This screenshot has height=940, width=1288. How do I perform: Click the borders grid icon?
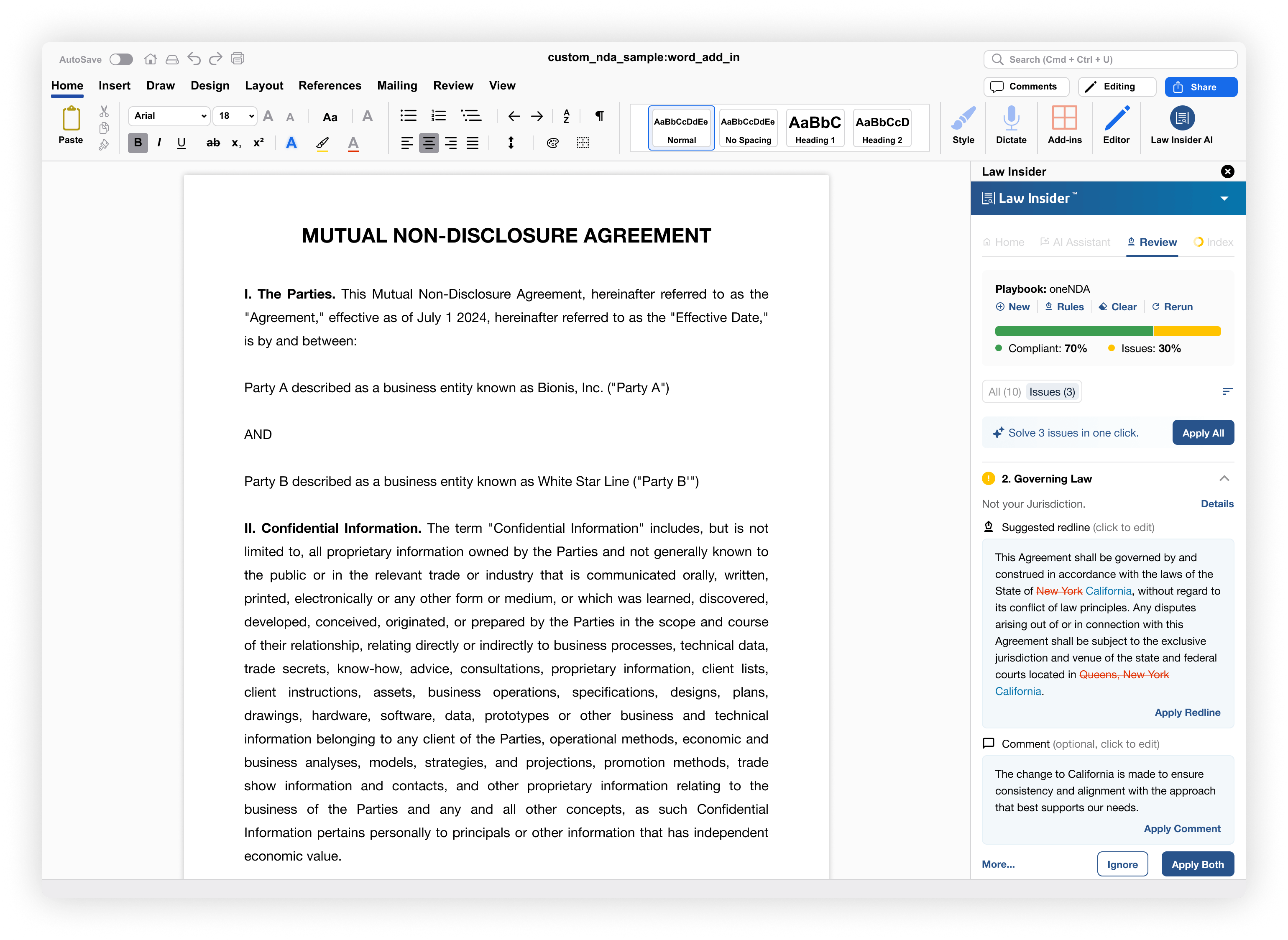click(583, 143)
